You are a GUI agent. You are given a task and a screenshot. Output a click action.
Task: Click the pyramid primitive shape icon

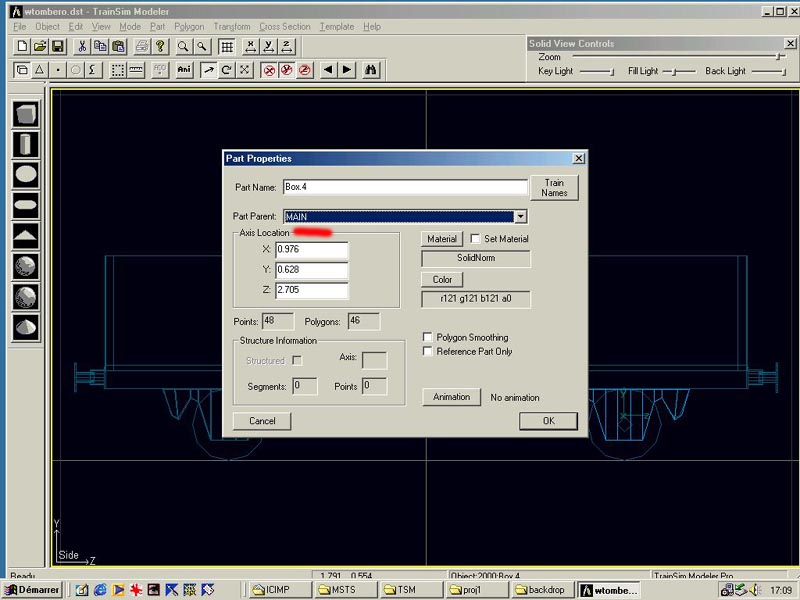click(x=26, y=236)
